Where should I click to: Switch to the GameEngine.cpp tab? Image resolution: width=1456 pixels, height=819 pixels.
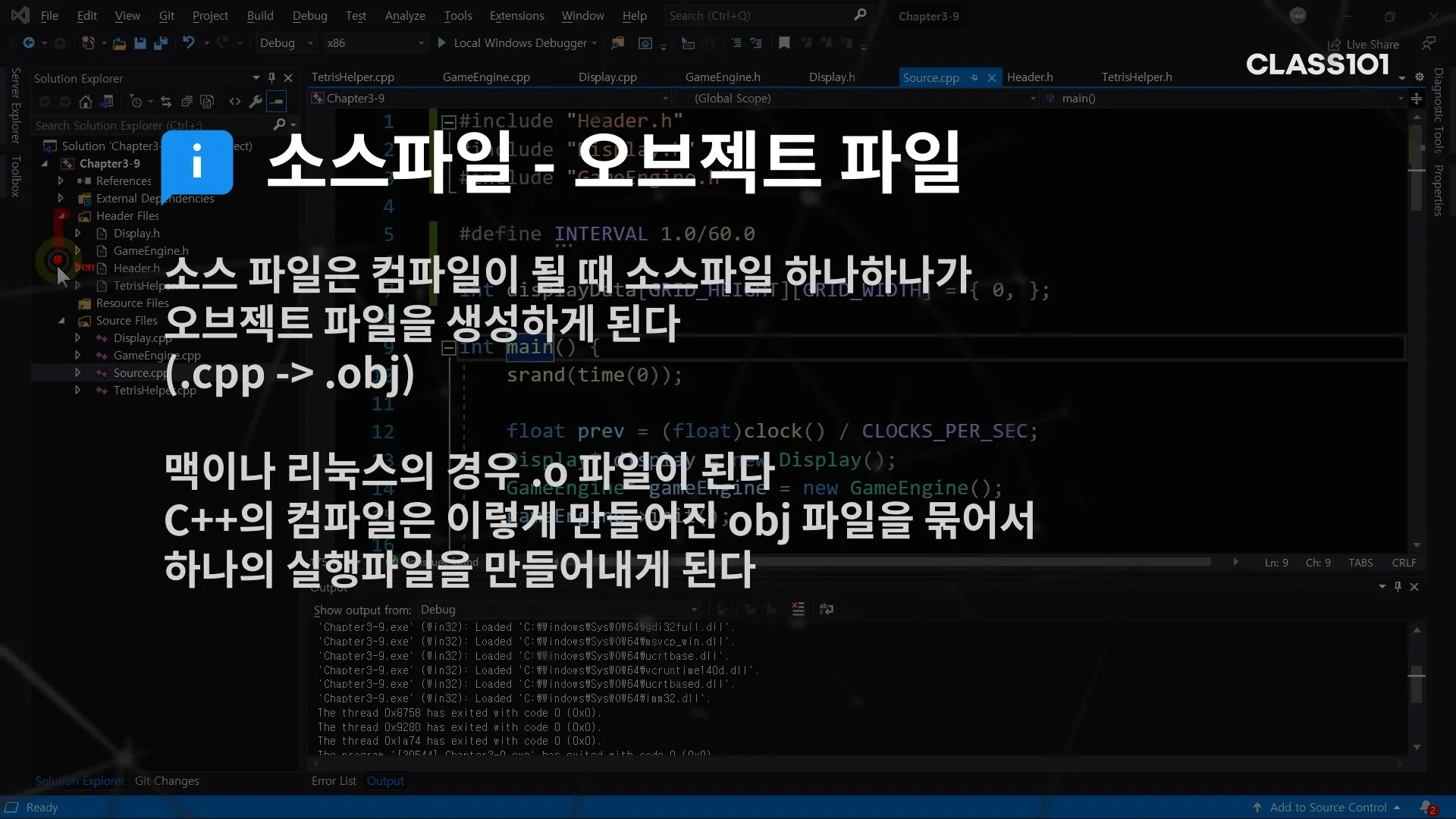coord(486,77)
